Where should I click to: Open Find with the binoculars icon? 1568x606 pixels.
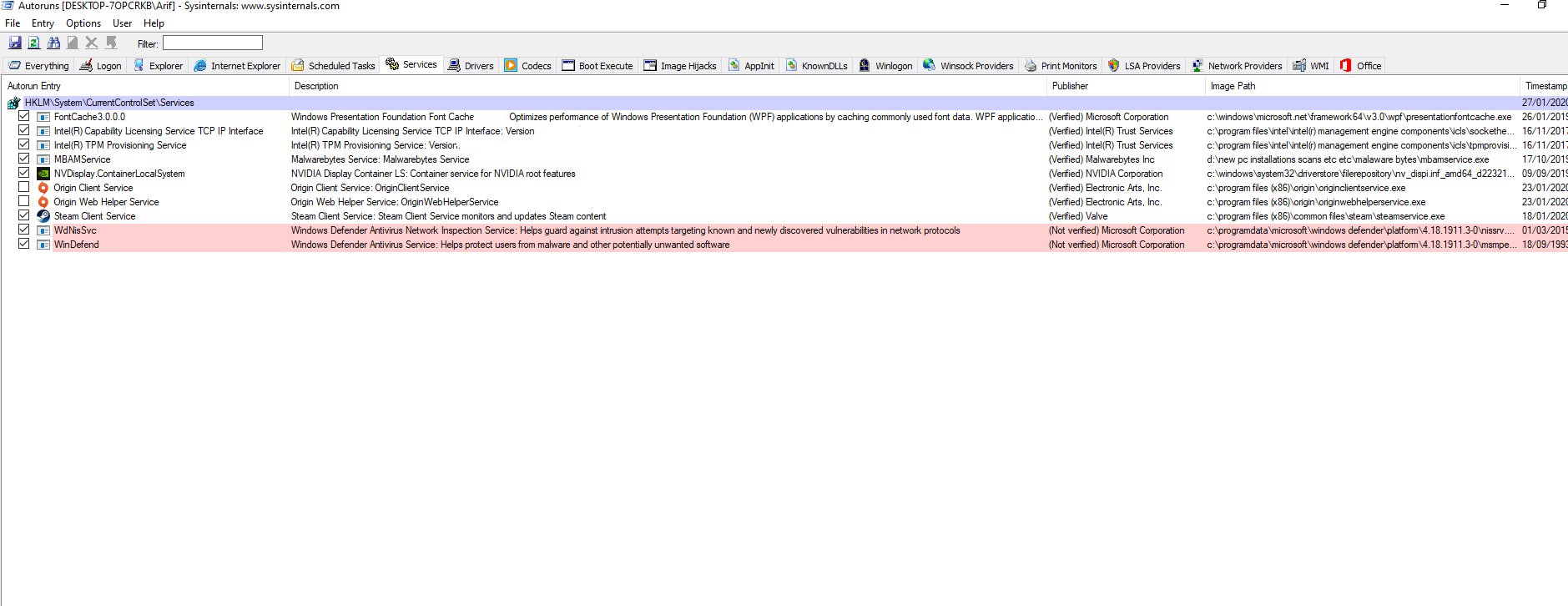pyautogui.click(x=53, y=43)
